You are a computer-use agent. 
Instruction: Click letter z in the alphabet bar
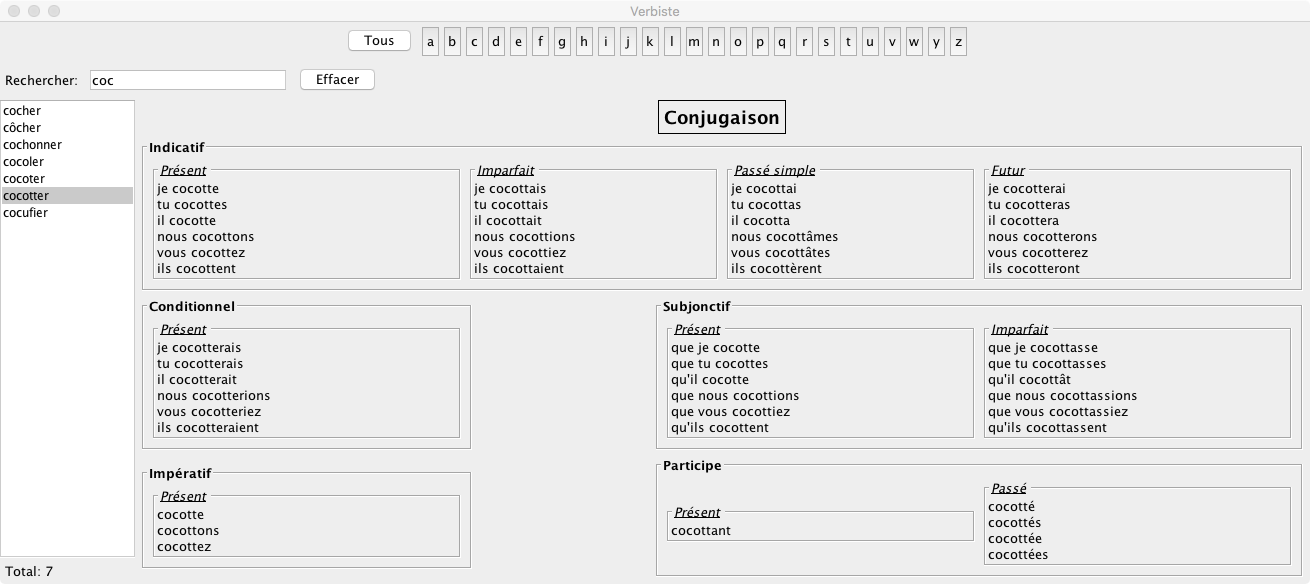[958, 42]
